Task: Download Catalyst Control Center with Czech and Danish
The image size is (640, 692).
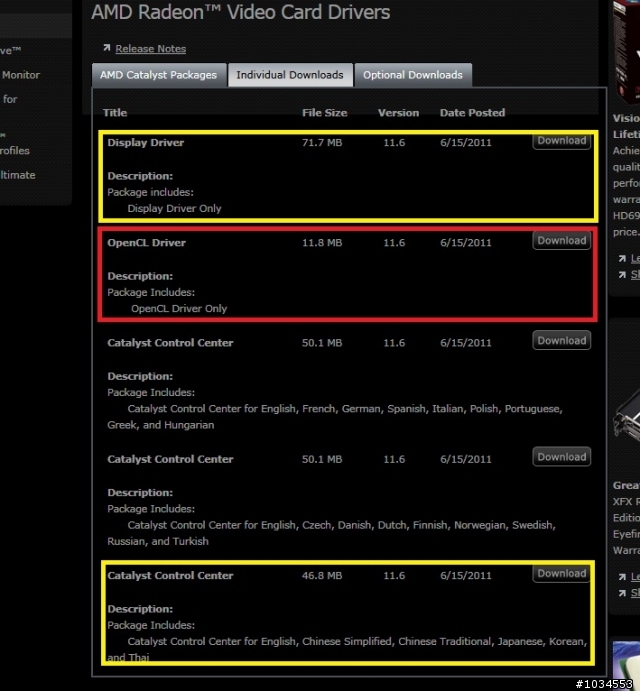Action: pyautogui.click(x=561, y=457)
